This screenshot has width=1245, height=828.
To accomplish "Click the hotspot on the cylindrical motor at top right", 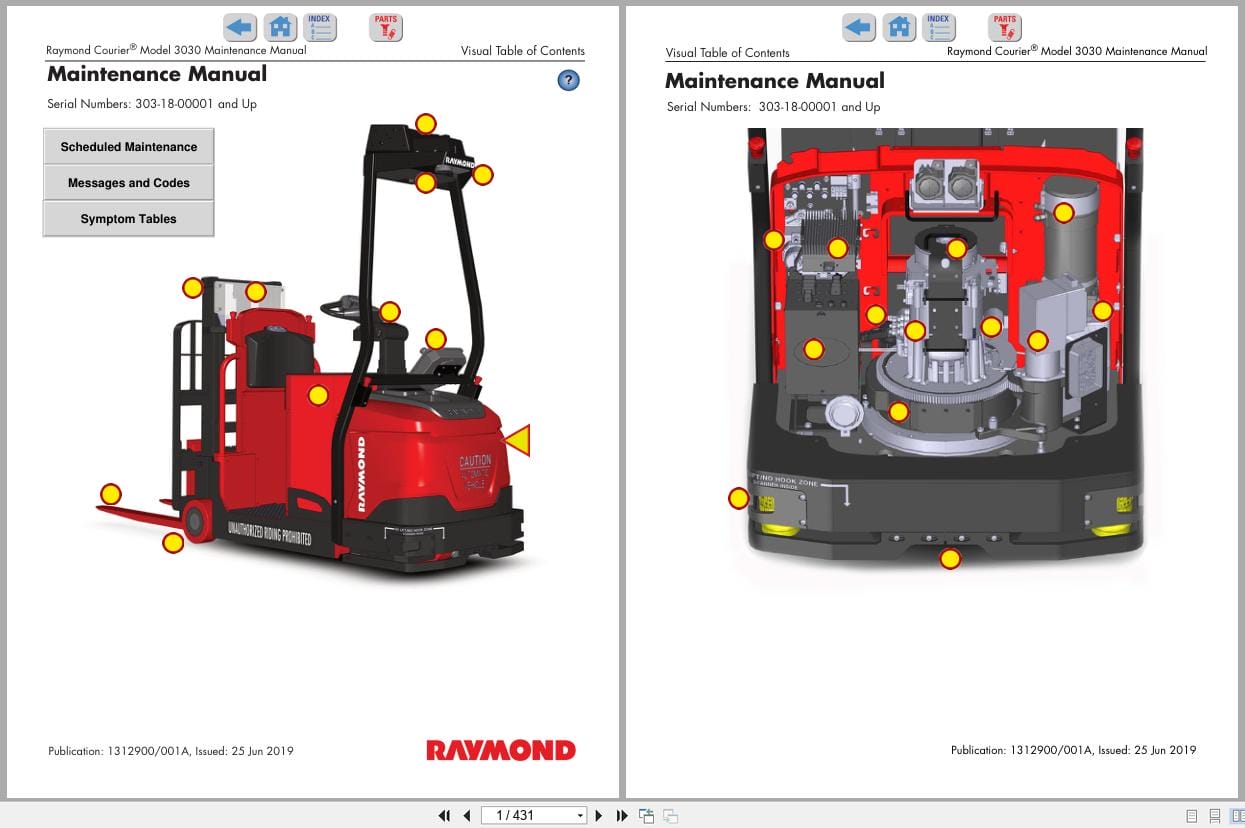I will [x=1064, y=212].
